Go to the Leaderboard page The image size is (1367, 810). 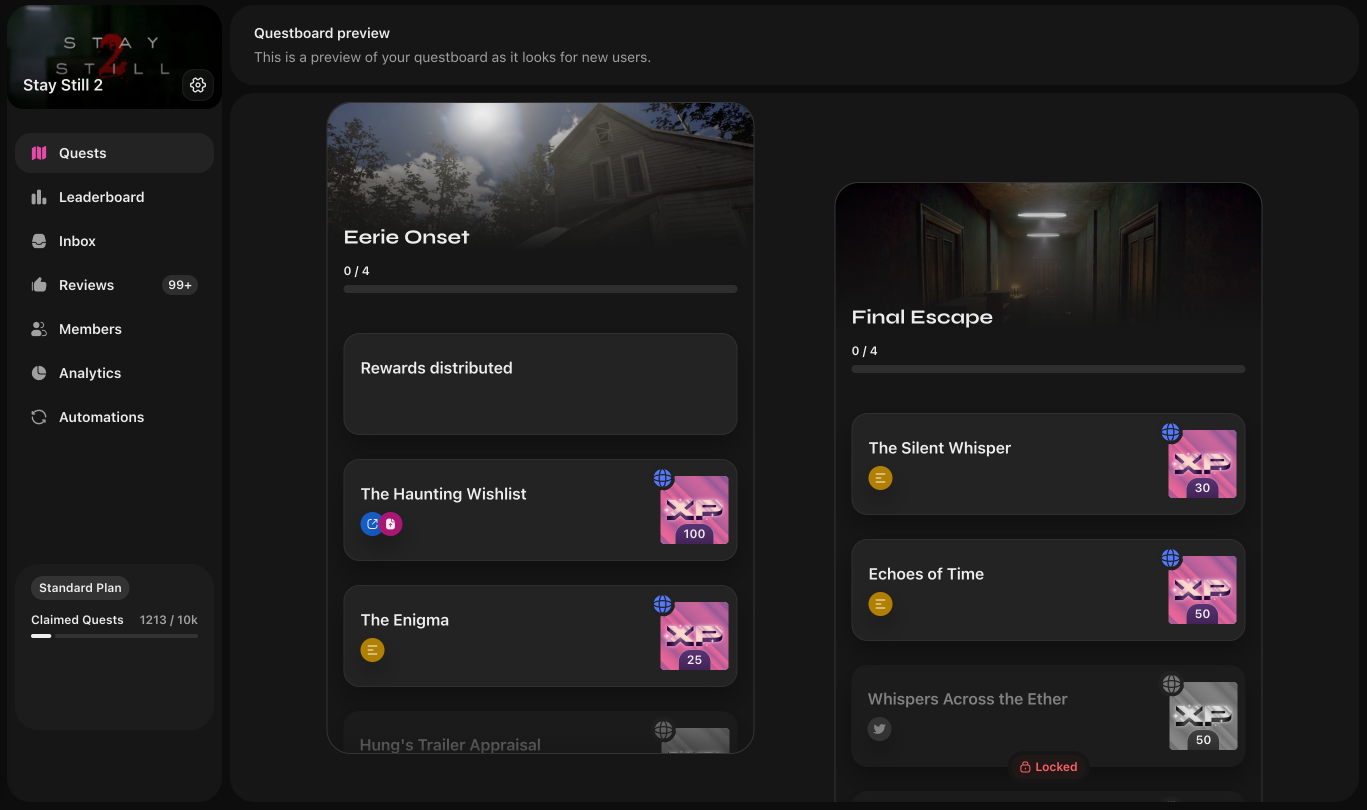click(114, 197)
